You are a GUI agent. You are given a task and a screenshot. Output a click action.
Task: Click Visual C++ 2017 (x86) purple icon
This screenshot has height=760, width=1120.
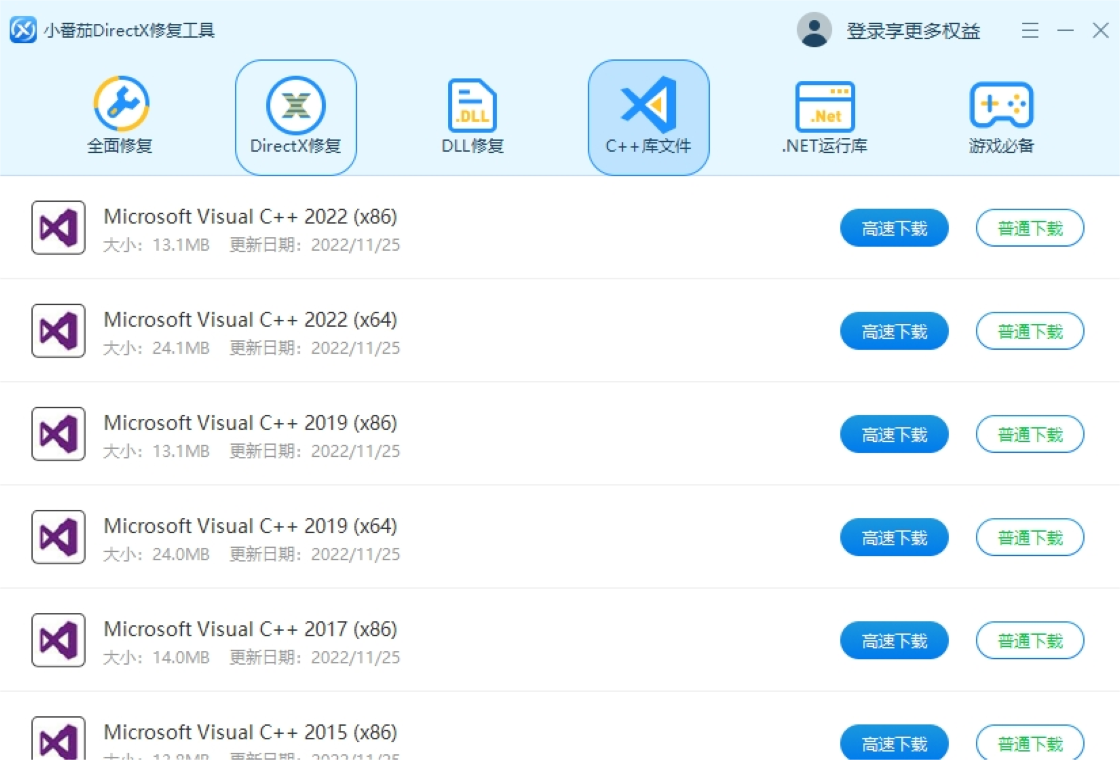59,640
